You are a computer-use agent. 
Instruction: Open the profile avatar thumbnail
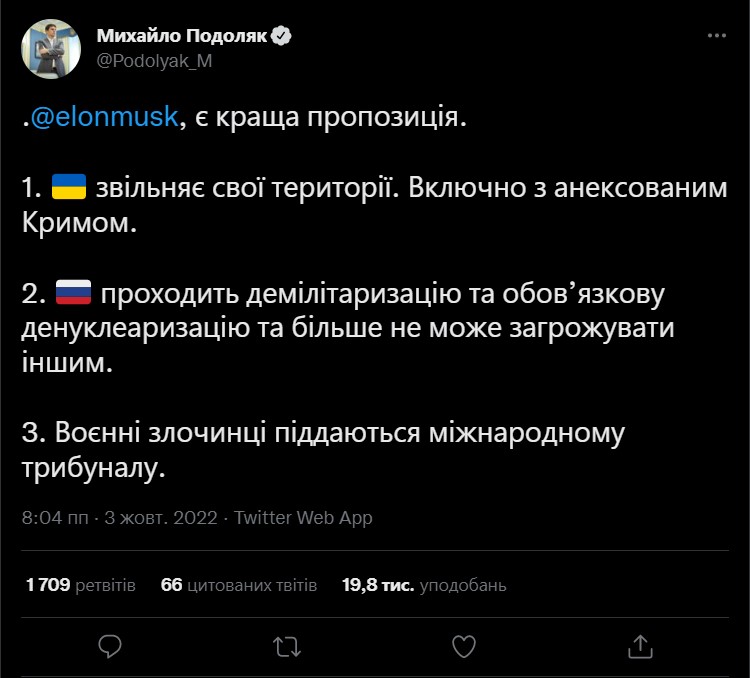50,49
